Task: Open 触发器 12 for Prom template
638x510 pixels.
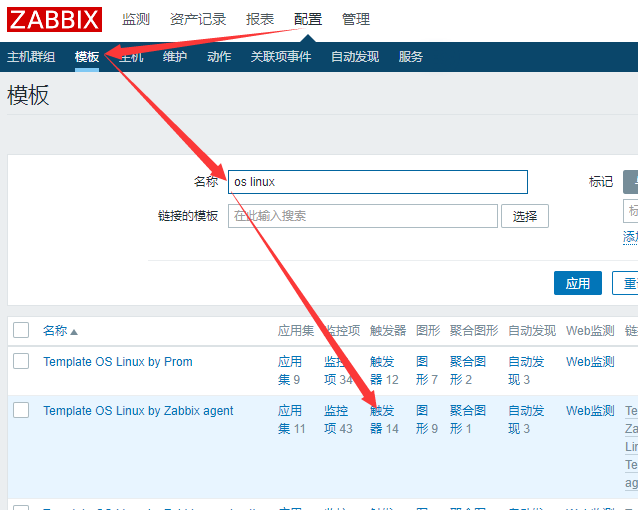Action: (x=384, y=370)
